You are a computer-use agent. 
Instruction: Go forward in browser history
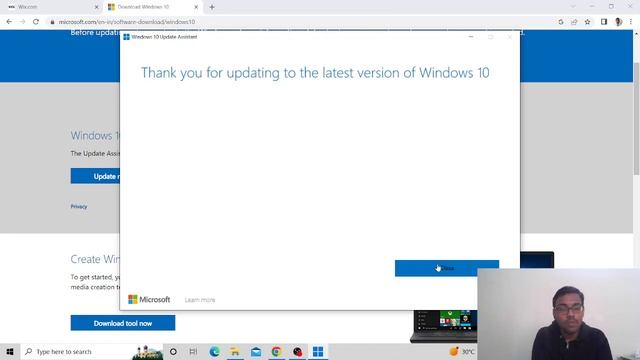tap(22, 22)
